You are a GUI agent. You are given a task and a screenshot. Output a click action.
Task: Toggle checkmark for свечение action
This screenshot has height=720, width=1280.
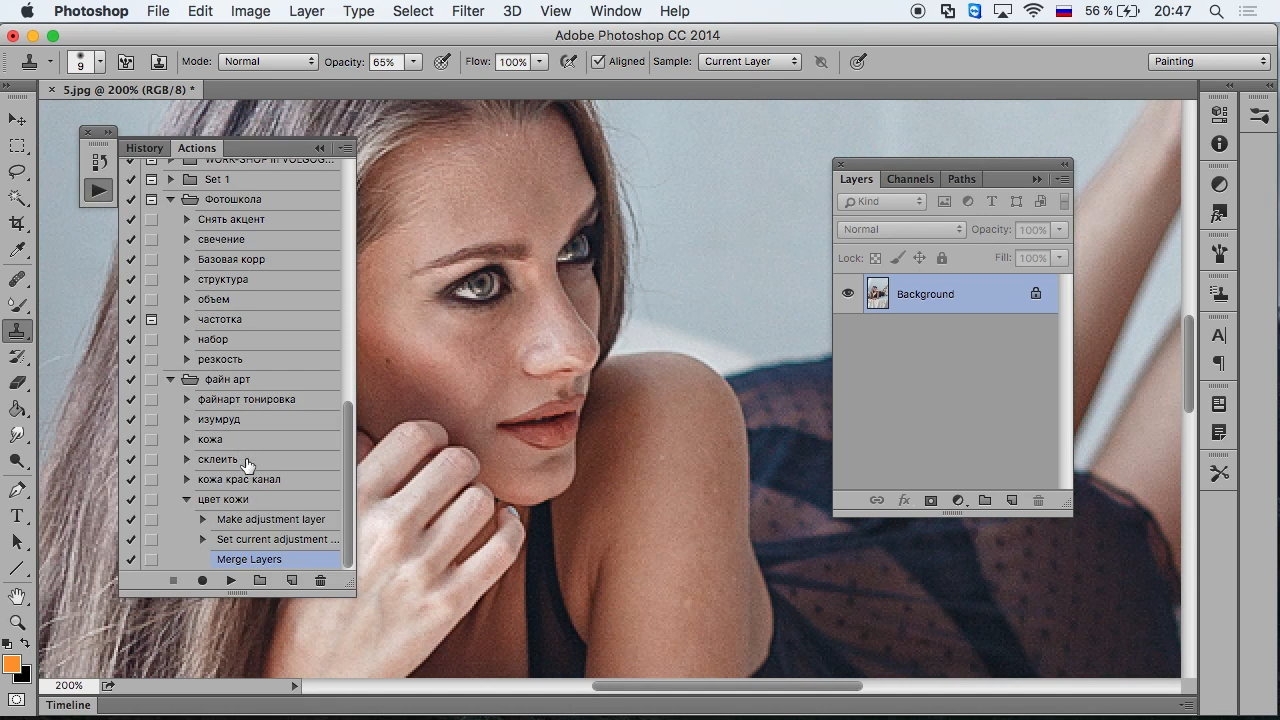point(131,239)
